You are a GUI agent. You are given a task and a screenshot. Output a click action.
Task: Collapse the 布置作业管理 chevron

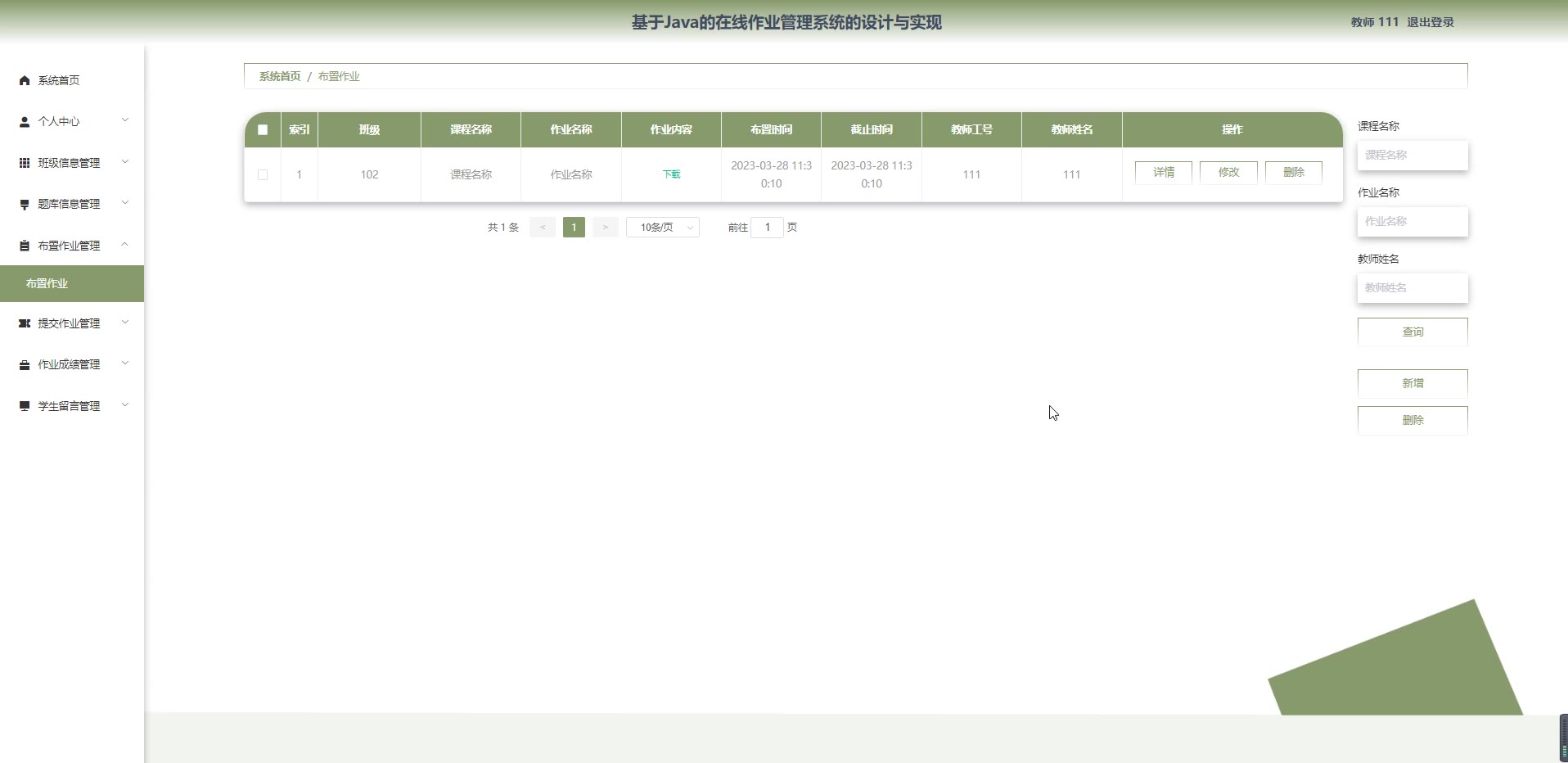coord(125,245)
